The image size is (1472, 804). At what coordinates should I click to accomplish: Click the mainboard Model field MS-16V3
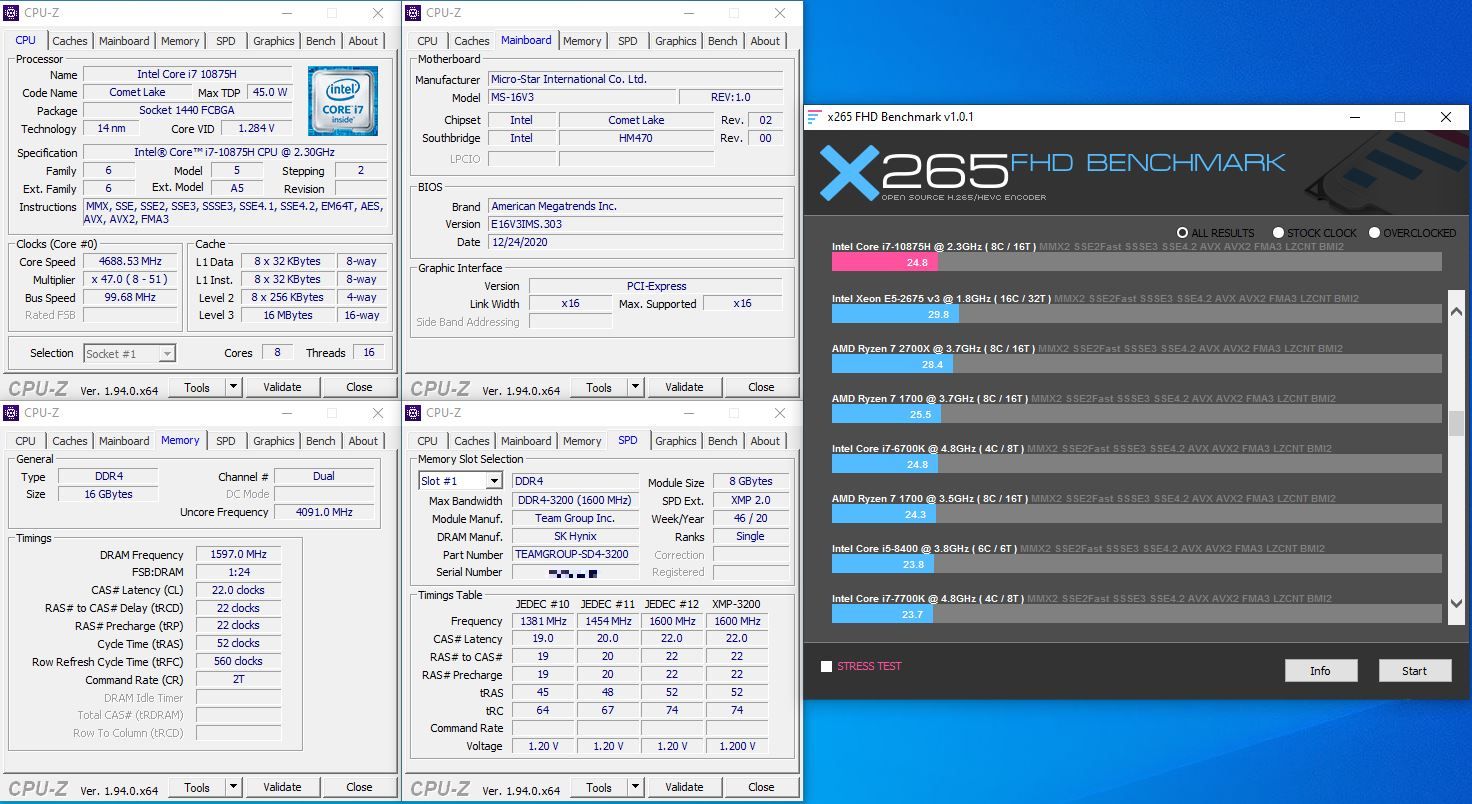(x=582, y=97)
